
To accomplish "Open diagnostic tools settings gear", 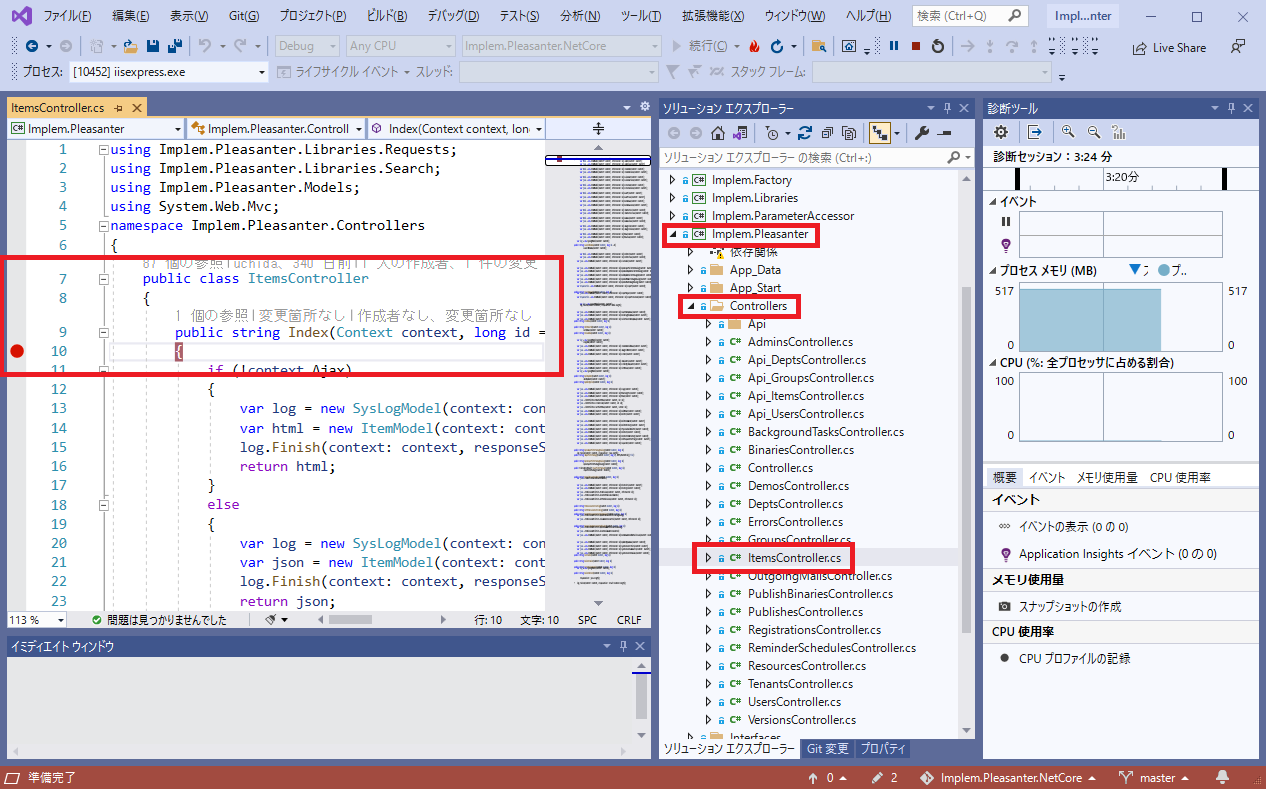I will [1000, 132].
